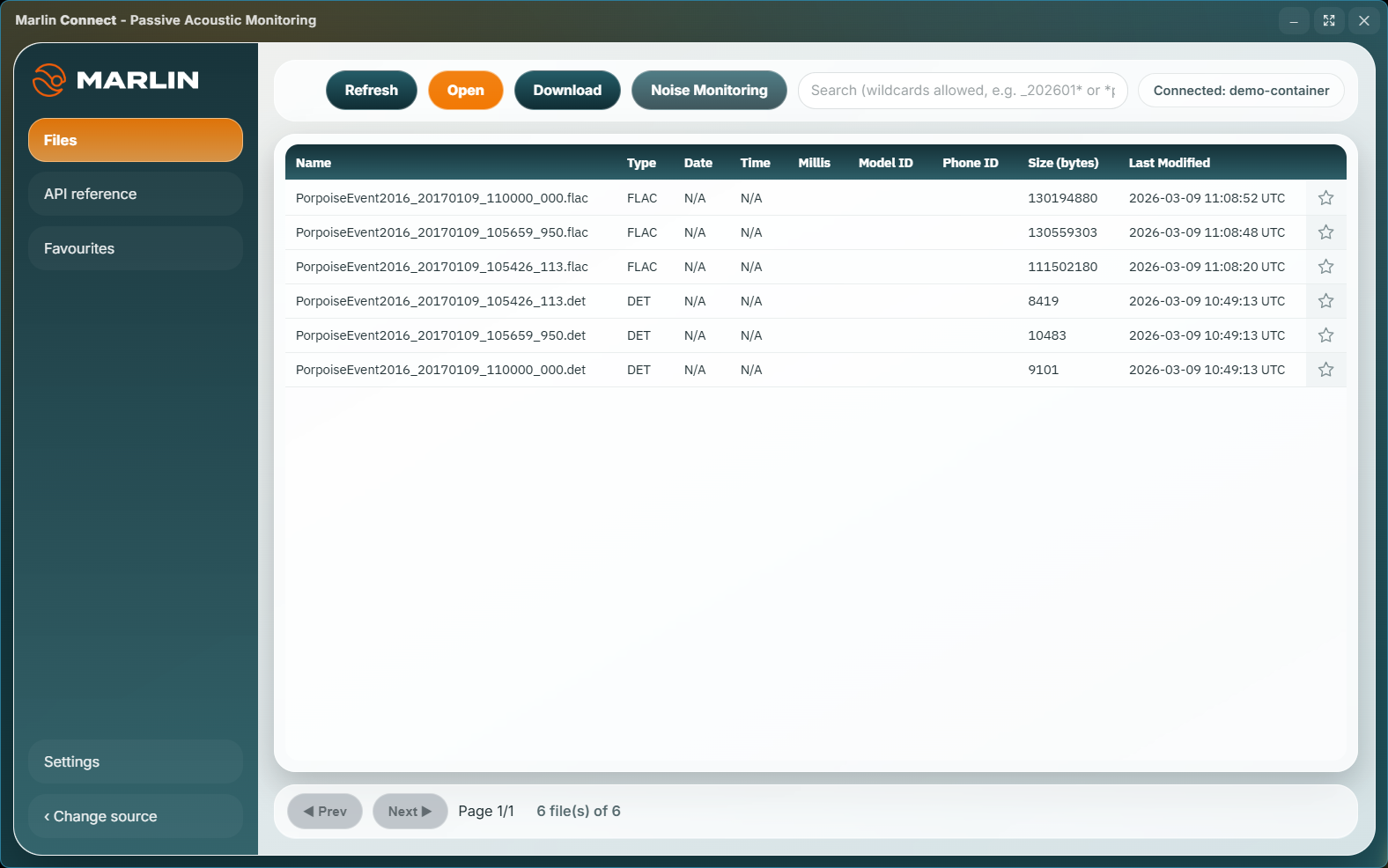This screenshot has height=868, width=1388.
Task: Click timestamp 2026-03-09 11:08:20 UTC
Action: [1207, 267]
